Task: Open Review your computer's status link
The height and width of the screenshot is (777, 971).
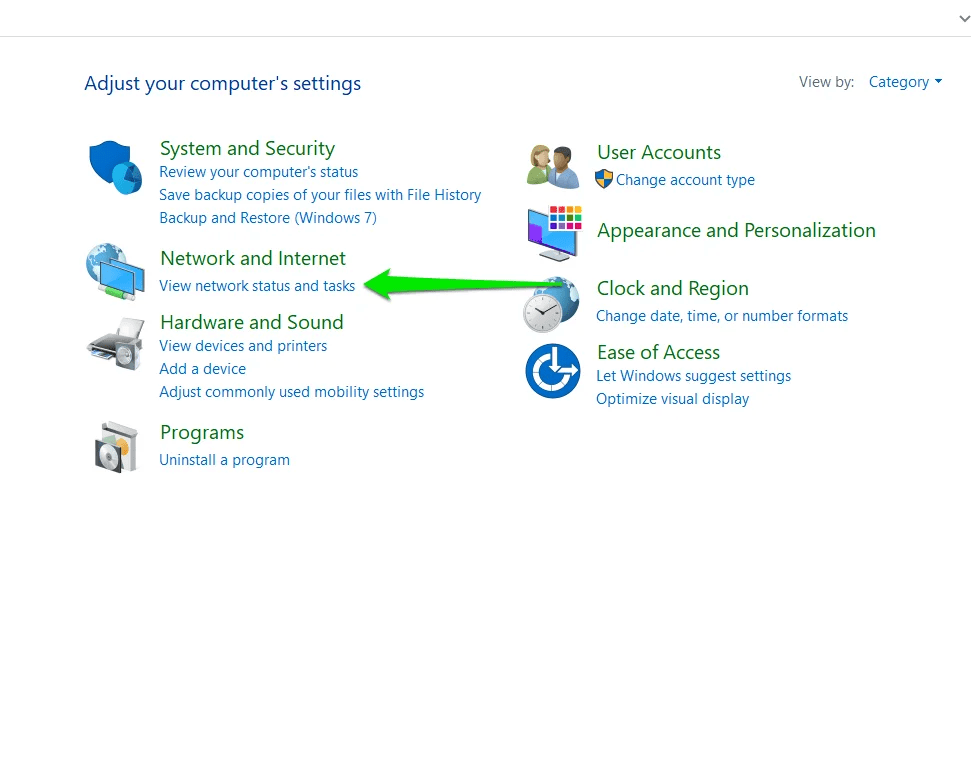Action: click(x=258, y=172)
